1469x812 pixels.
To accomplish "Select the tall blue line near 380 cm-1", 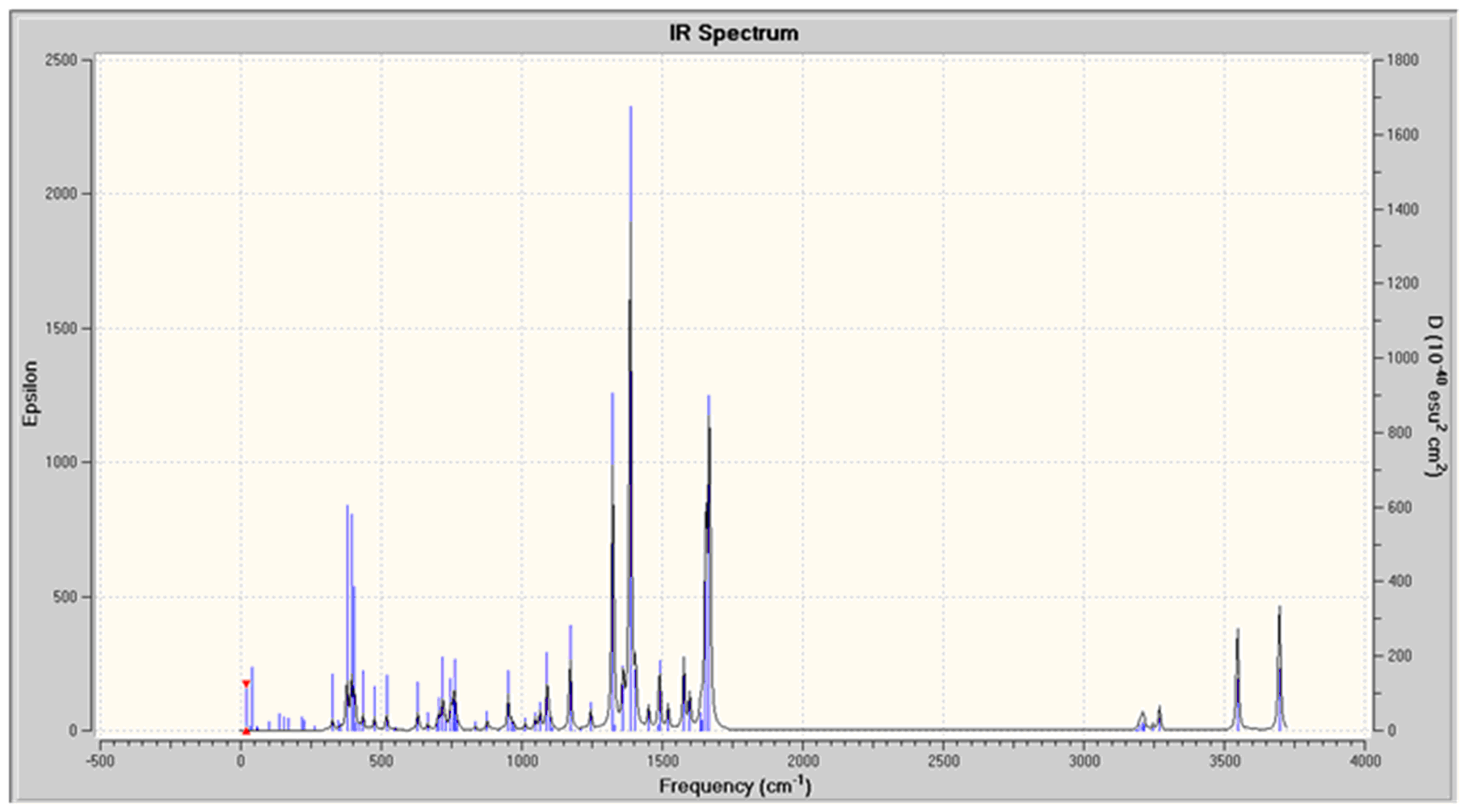I will coord(347,618).
